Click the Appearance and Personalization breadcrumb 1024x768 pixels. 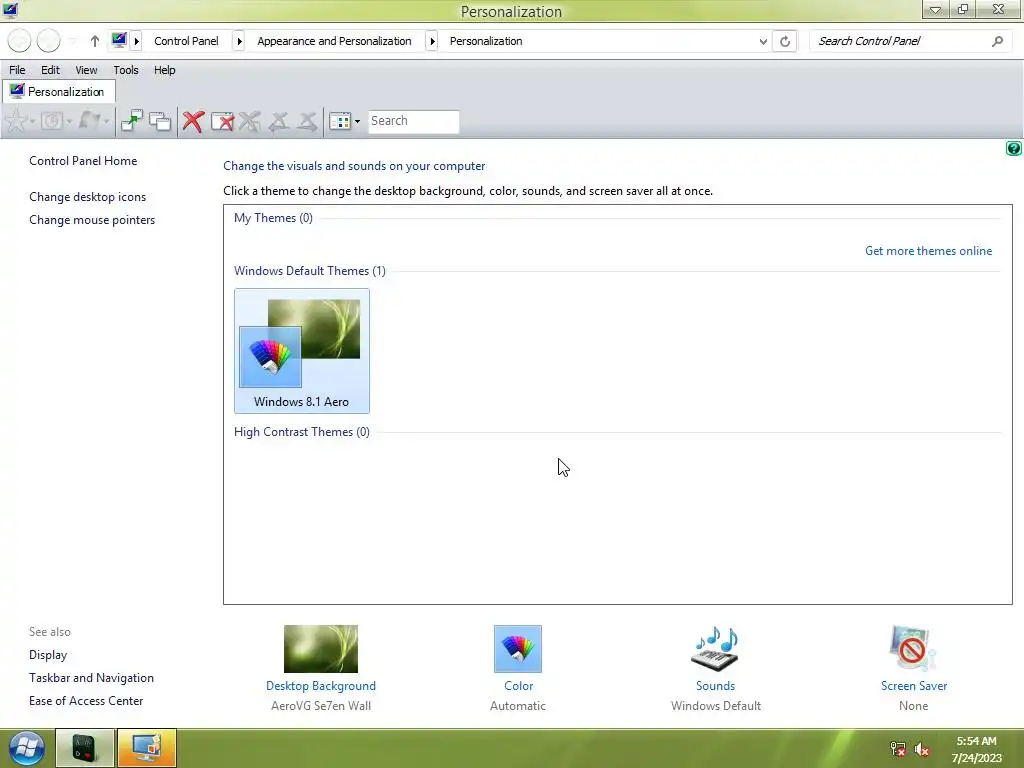[x=334, y=41]
